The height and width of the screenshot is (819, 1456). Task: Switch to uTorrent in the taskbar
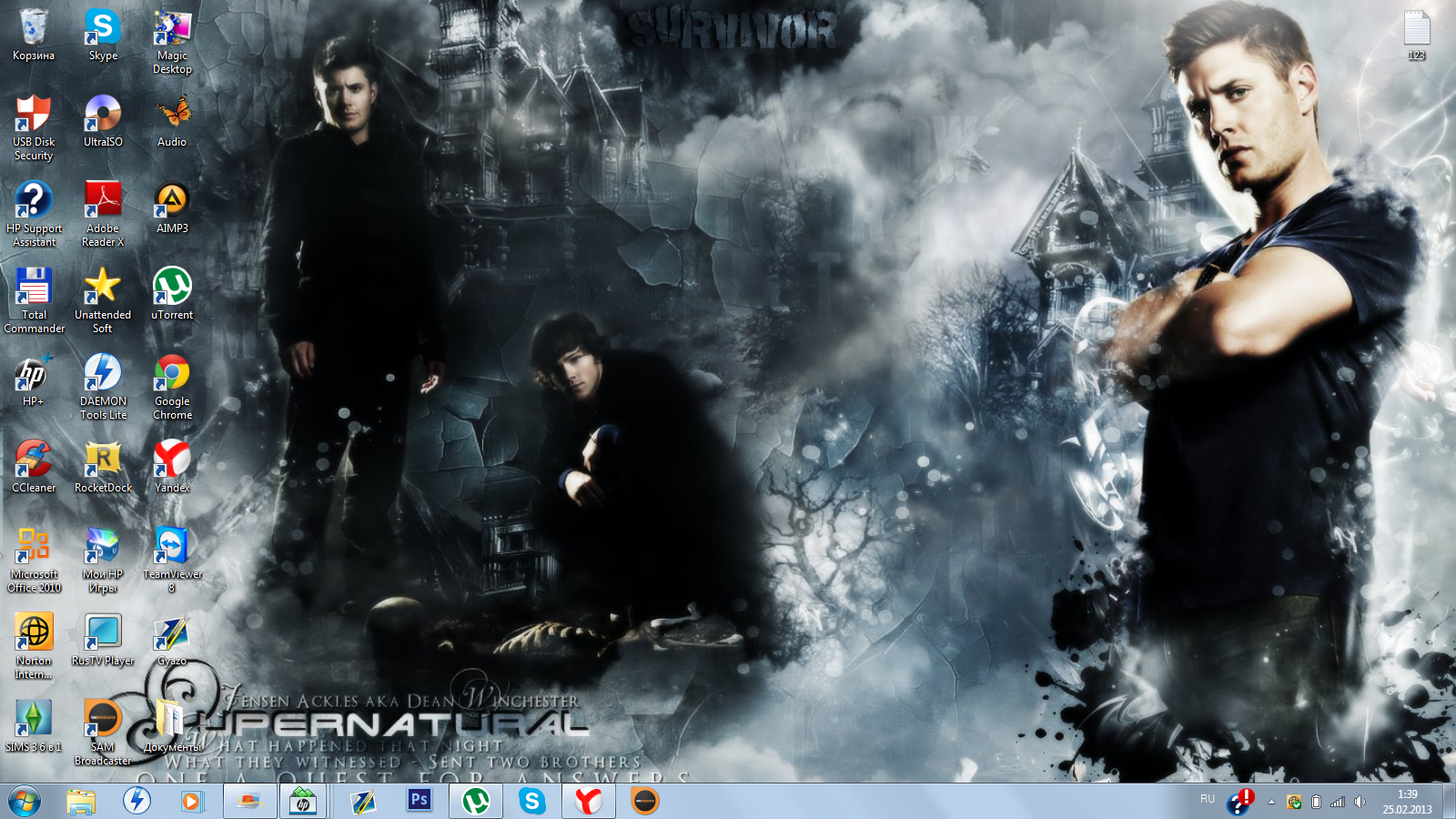[475, 802]
